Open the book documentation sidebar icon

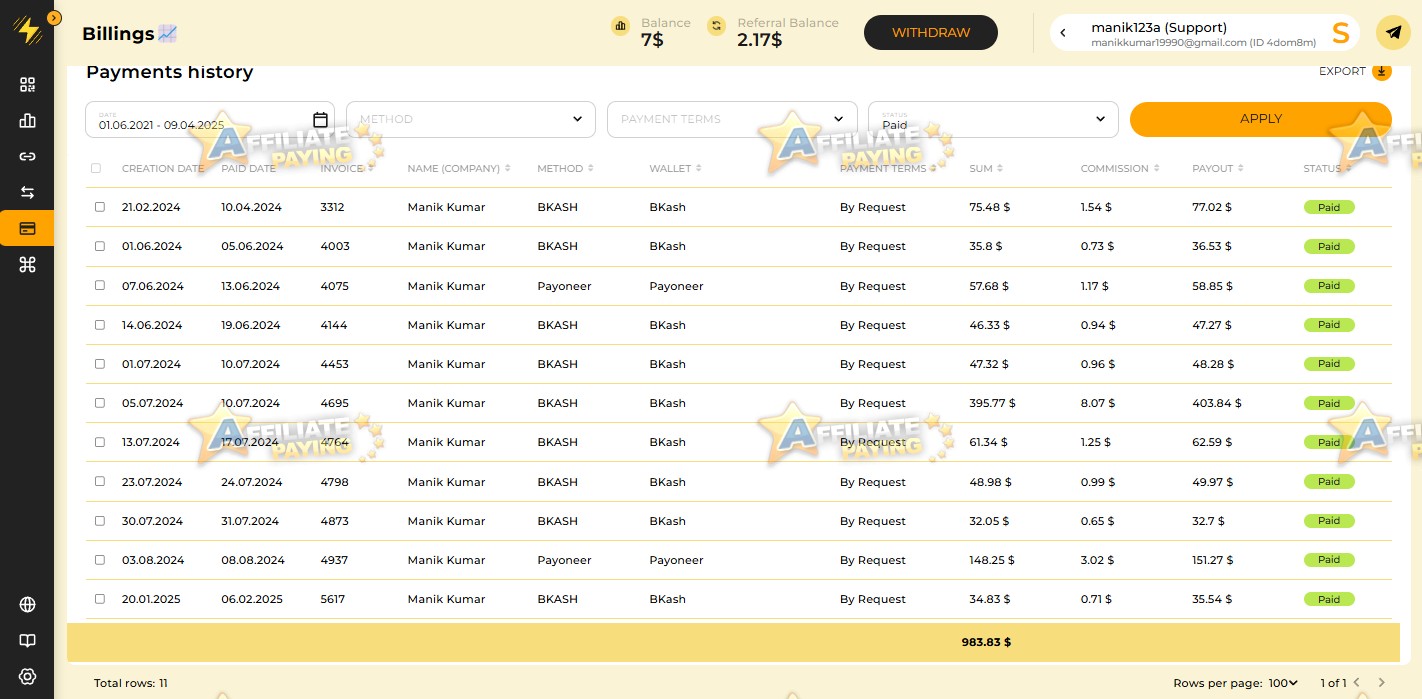coord(27,640)
